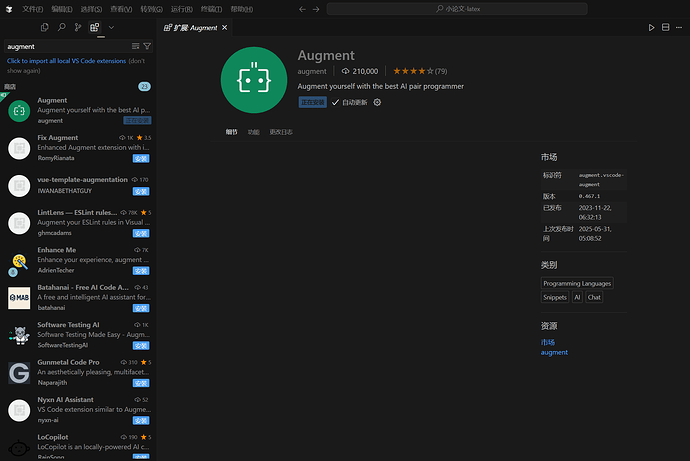
Task: Click the augment publisher name
Action: pos(312,71)
